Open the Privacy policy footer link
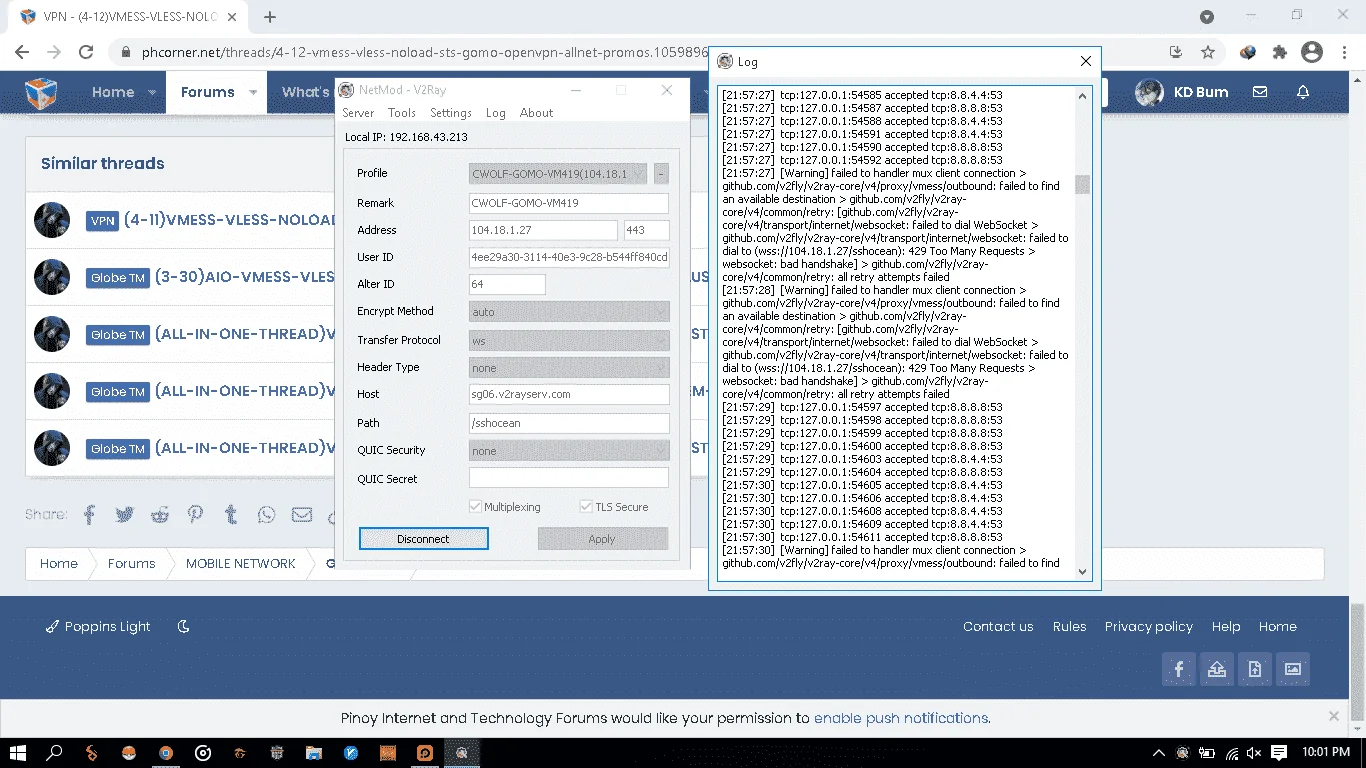The width and height of the screenshot is (1366, 768). tap(1149, 627)
